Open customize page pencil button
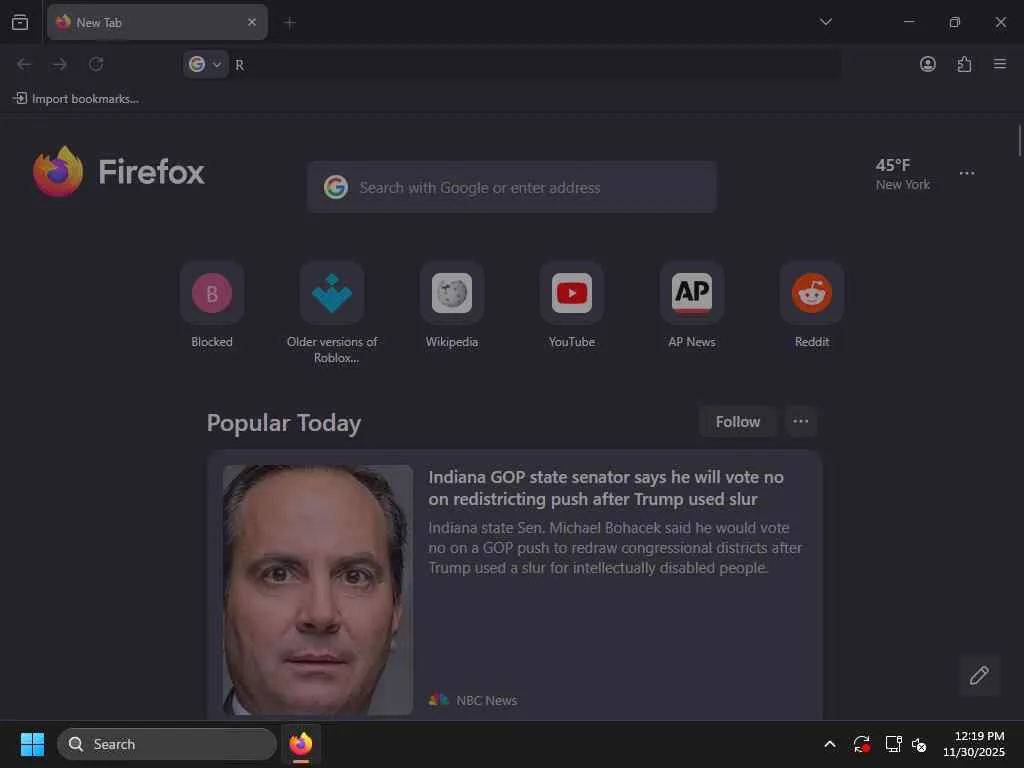1024x768 pixels. (979, 675)
